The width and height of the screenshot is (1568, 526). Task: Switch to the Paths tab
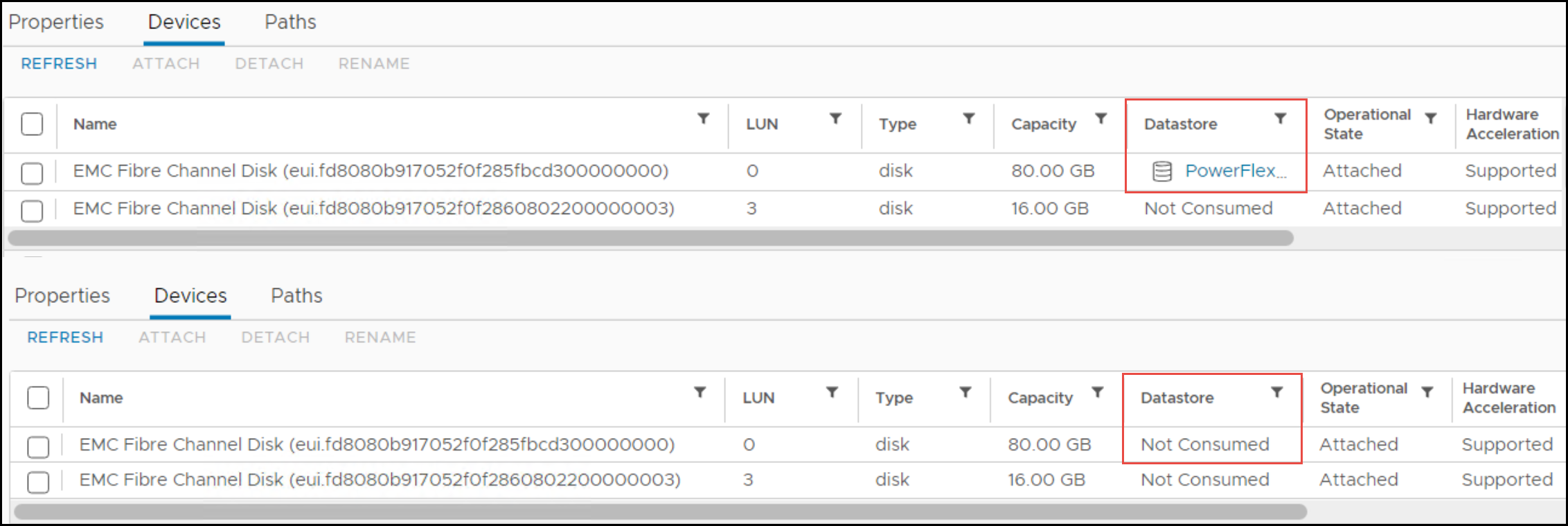(x=289, y=21)
